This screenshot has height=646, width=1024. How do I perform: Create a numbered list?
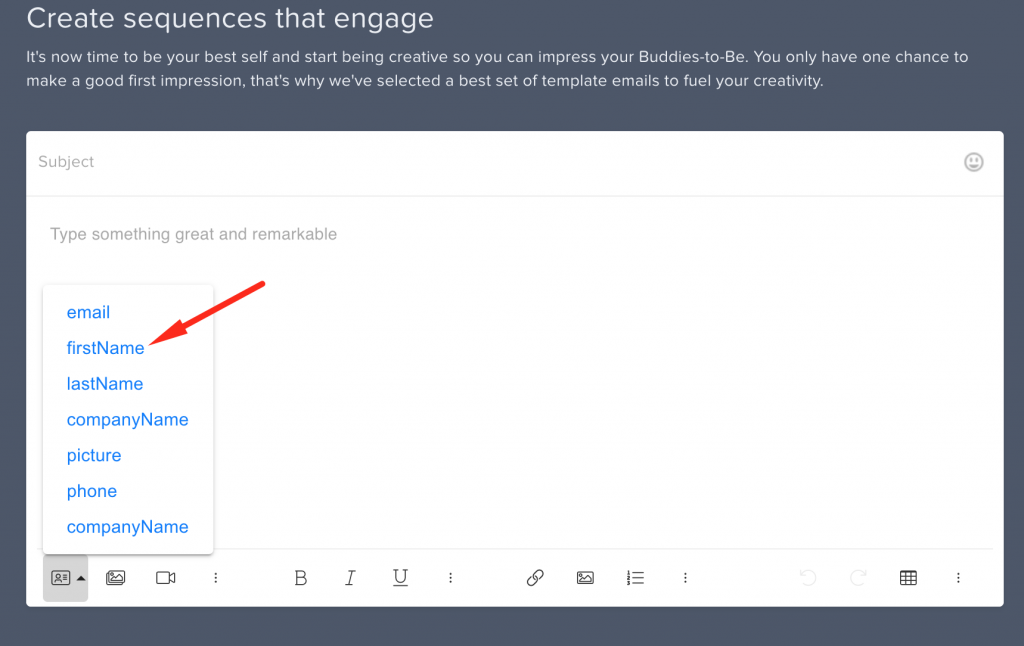coord(635,578)
